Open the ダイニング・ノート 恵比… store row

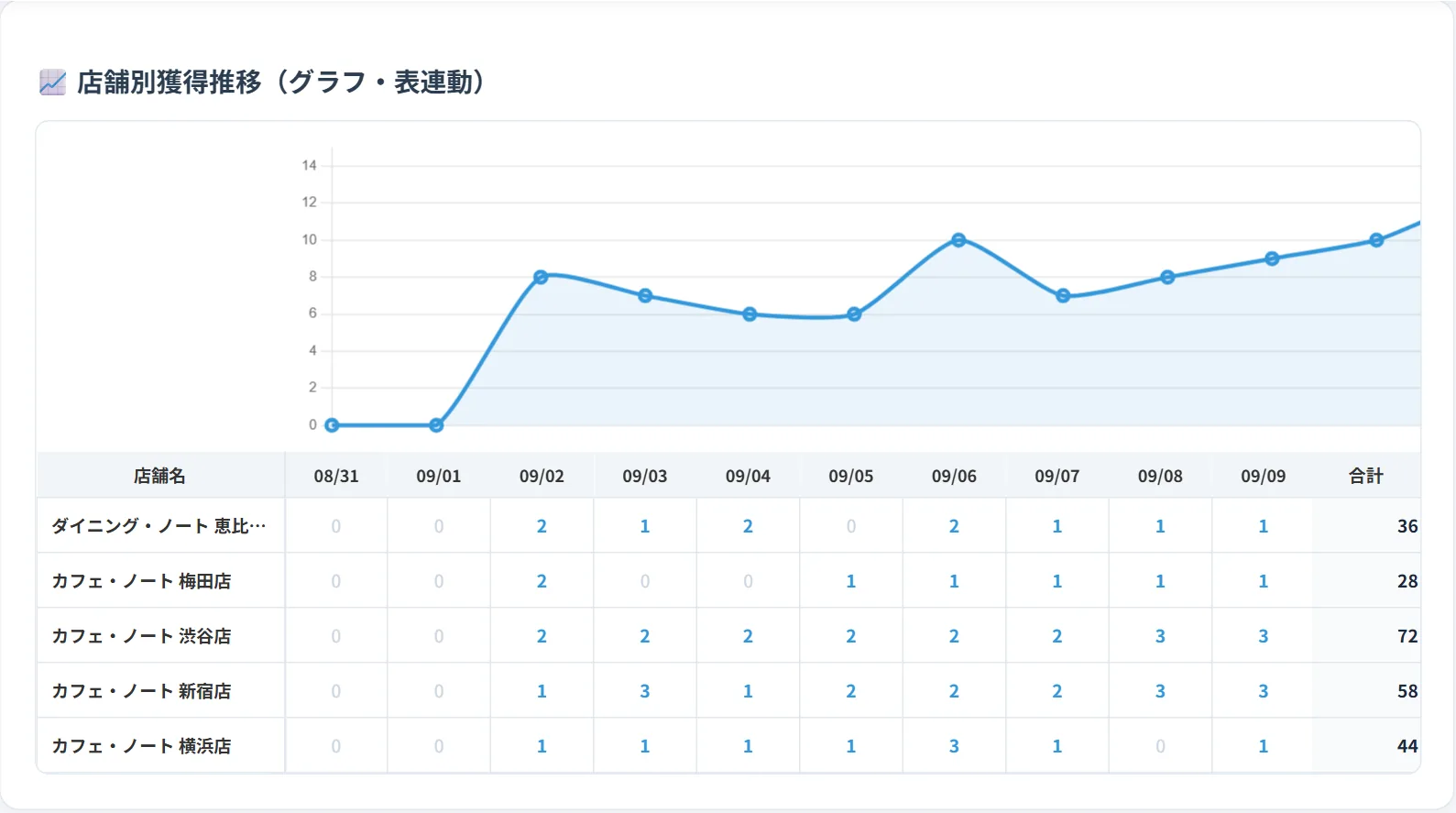(x=159, y=526)
